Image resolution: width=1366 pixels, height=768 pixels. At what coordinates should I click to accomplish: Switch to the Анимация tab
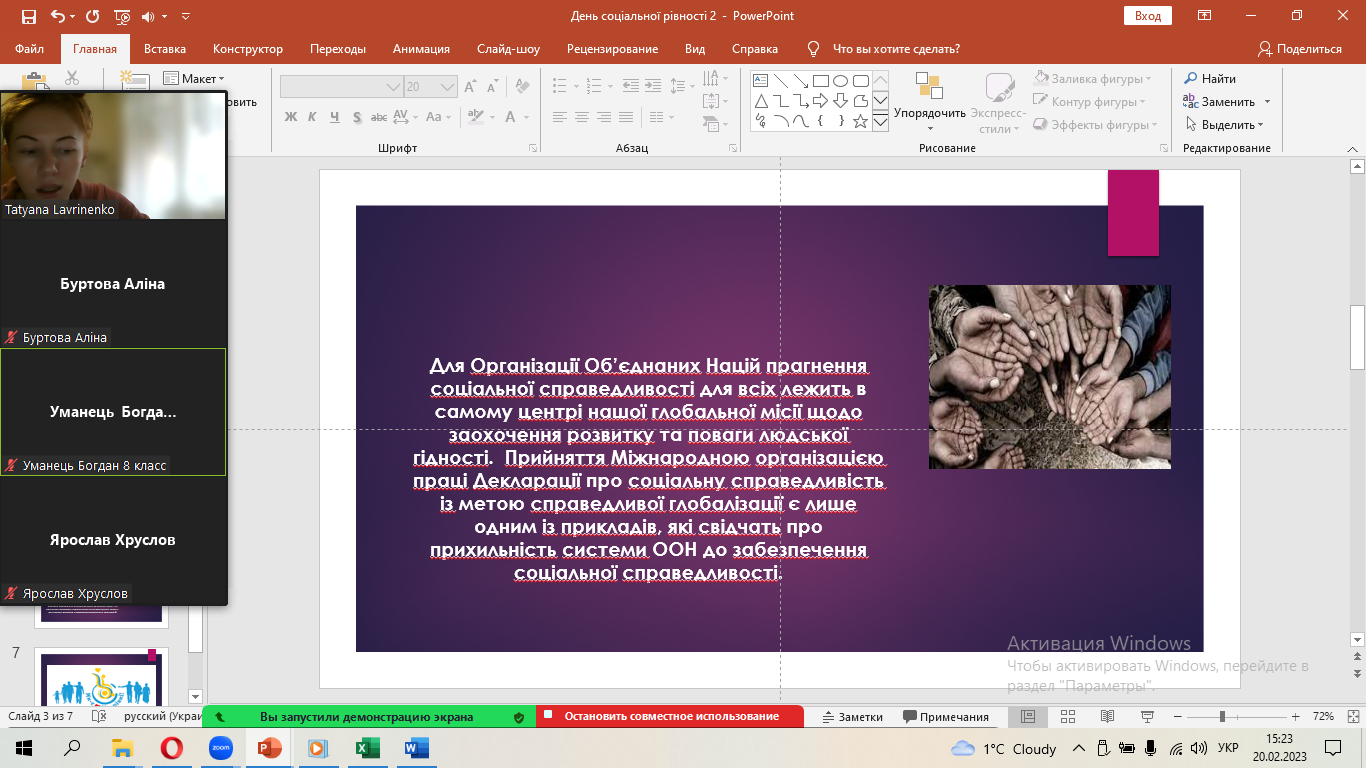click(421, 49)
